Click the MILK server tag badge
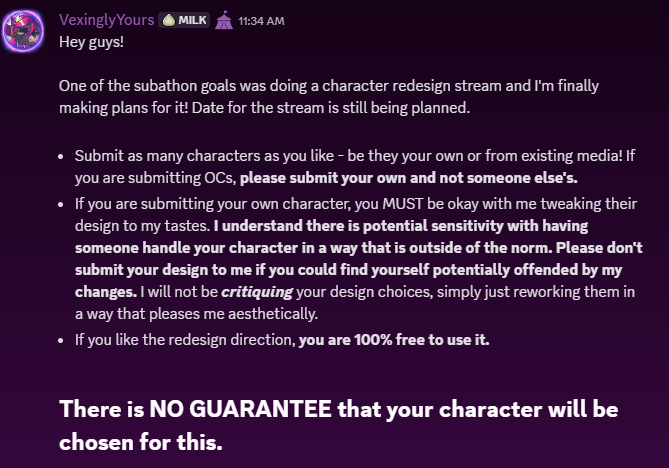Screen dimensions: 669x468 coord(185,21)
